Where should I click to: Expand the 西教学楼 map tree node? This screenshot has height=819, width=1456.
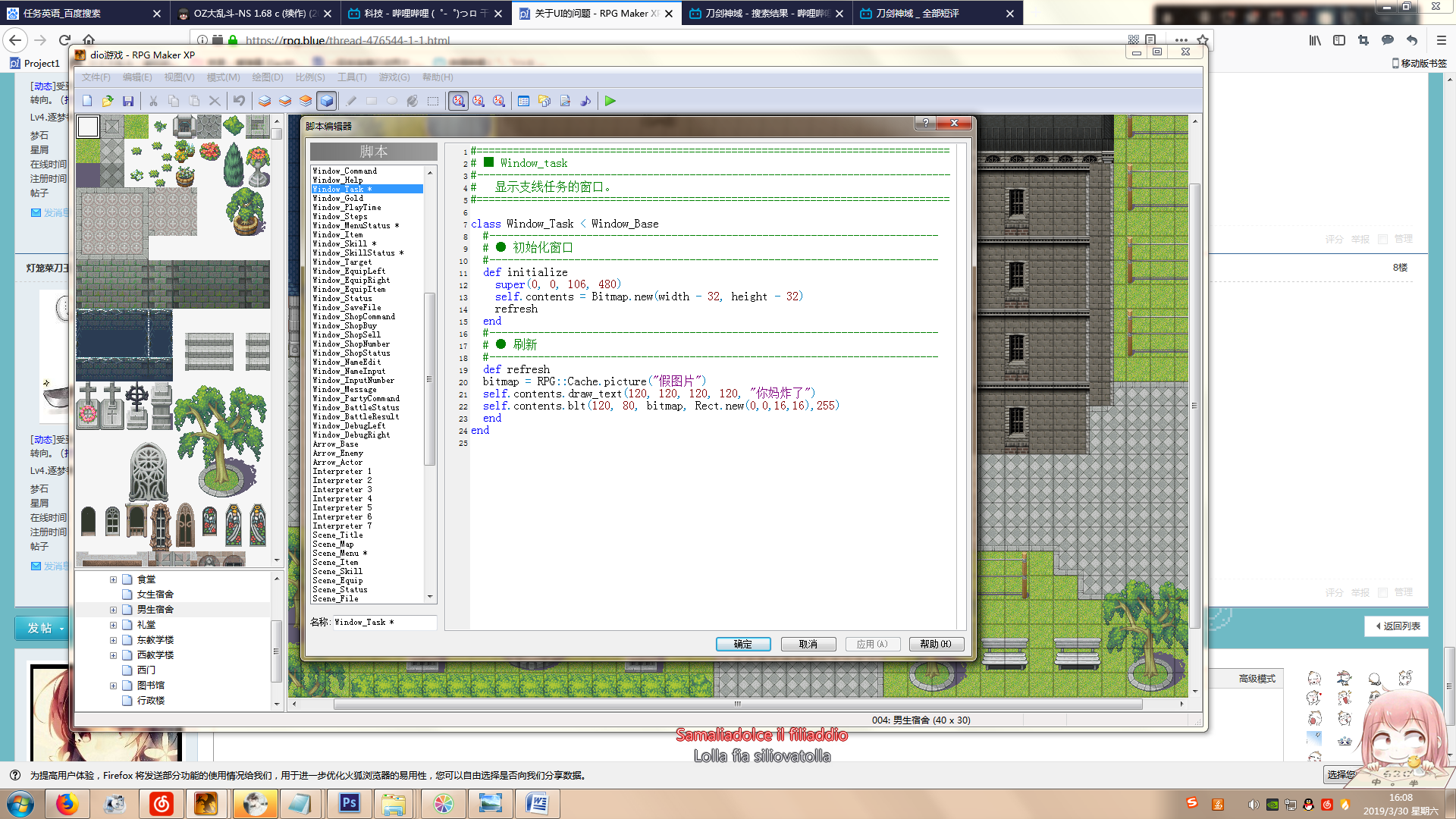click(113, 655)
